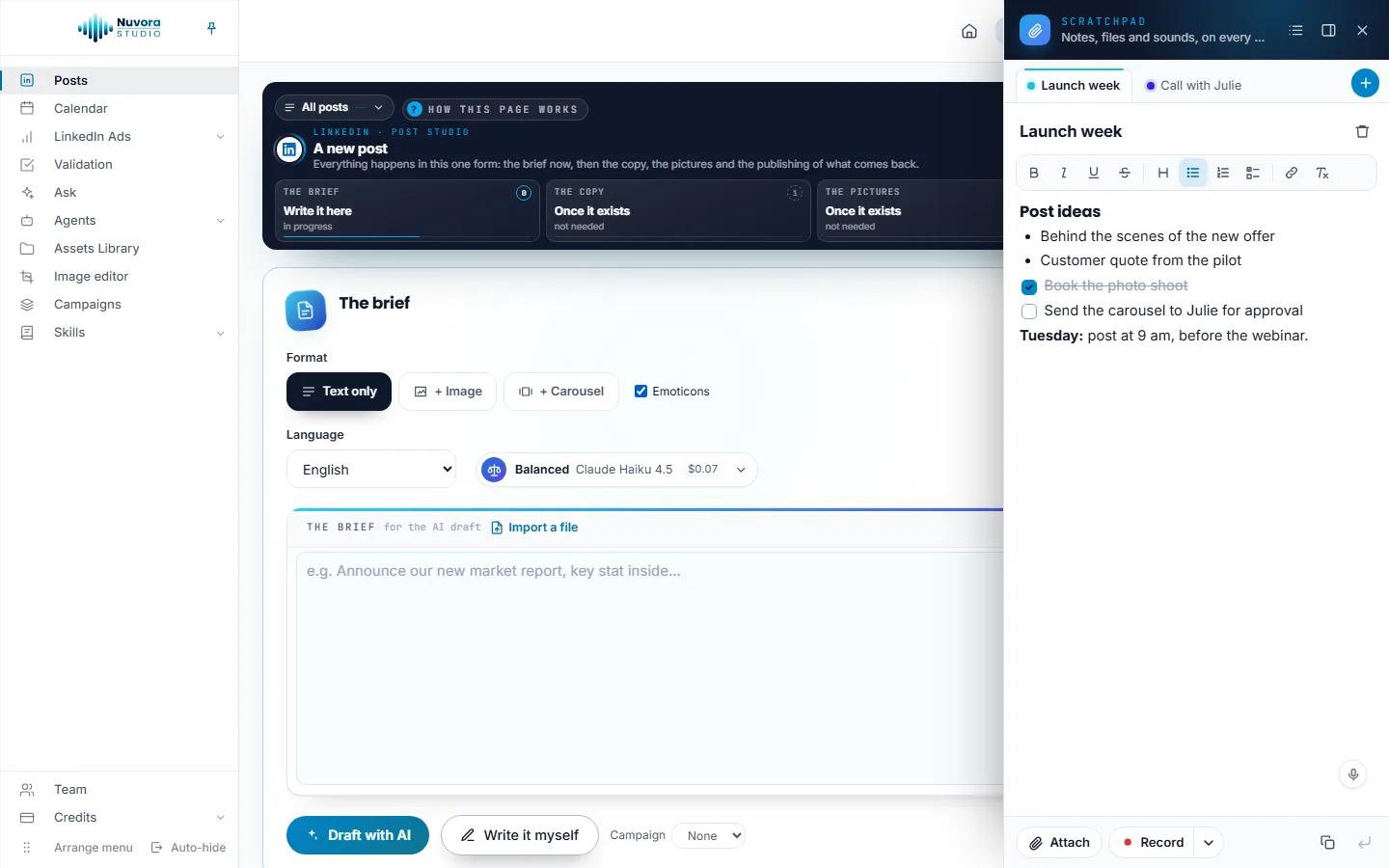
Task: Add a new note with the plus button
Action: point(1365,84)
